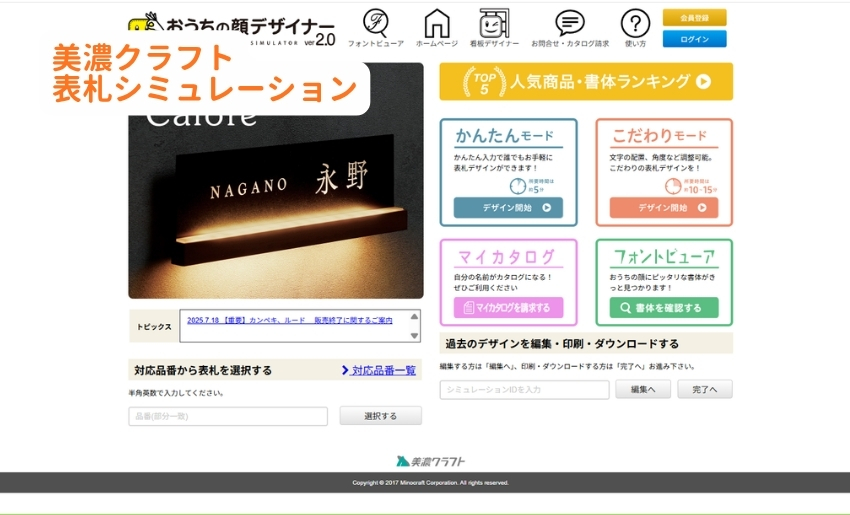Image resolution: width=850 pixels, height=515 pixels.
Task: Focus the シミュレーションIDを入力 field
Action: click(525, 389)
